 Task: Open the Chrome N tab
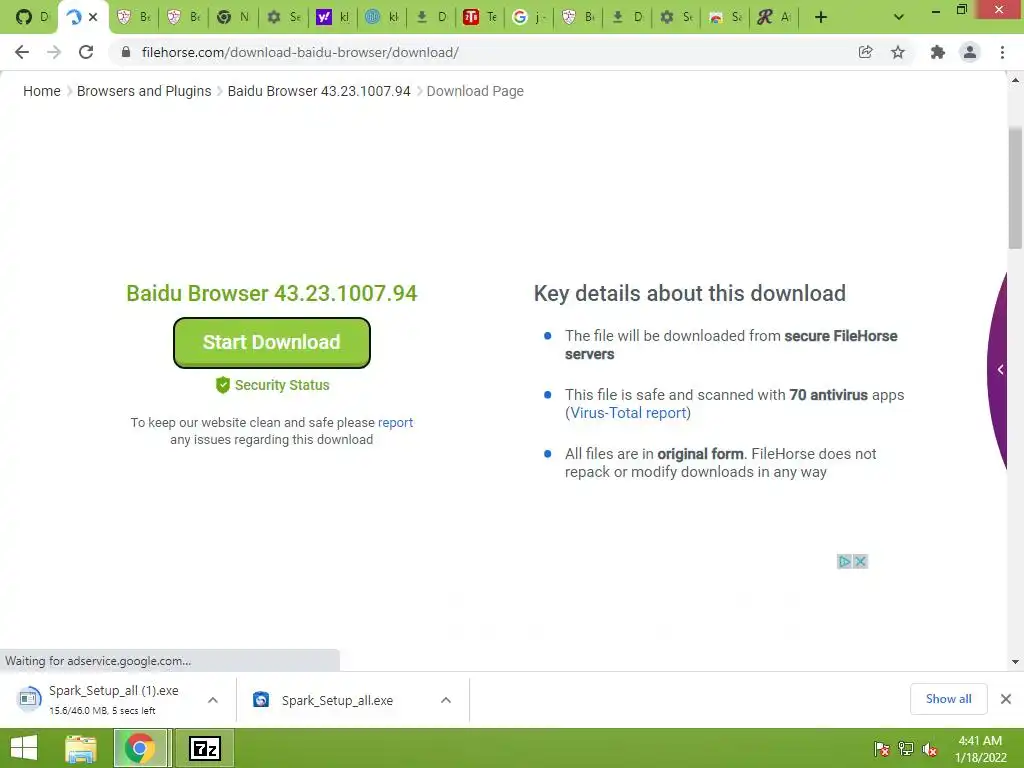pos(234,17)
